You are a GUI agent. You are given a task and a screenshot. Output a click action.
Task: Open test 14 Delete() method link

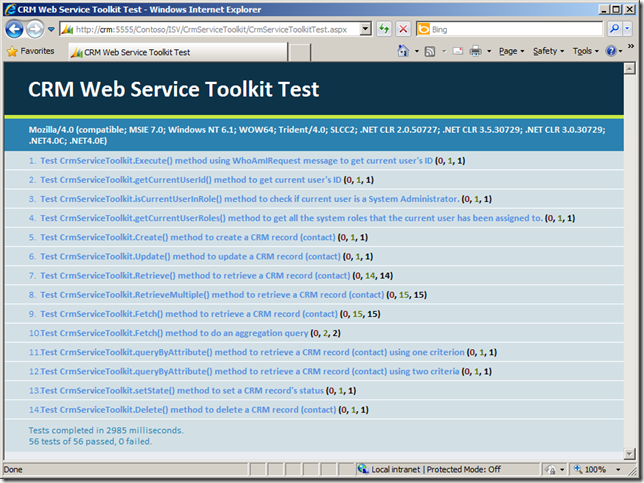point(188,410)
